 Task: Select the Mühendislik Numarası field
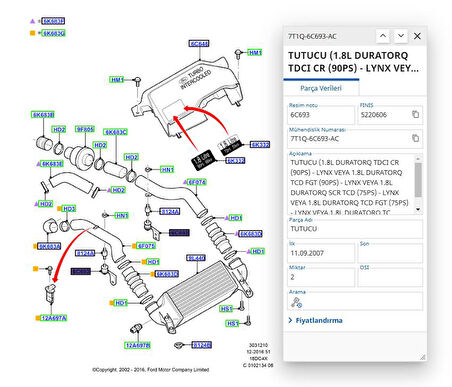(x=355, y=139)
